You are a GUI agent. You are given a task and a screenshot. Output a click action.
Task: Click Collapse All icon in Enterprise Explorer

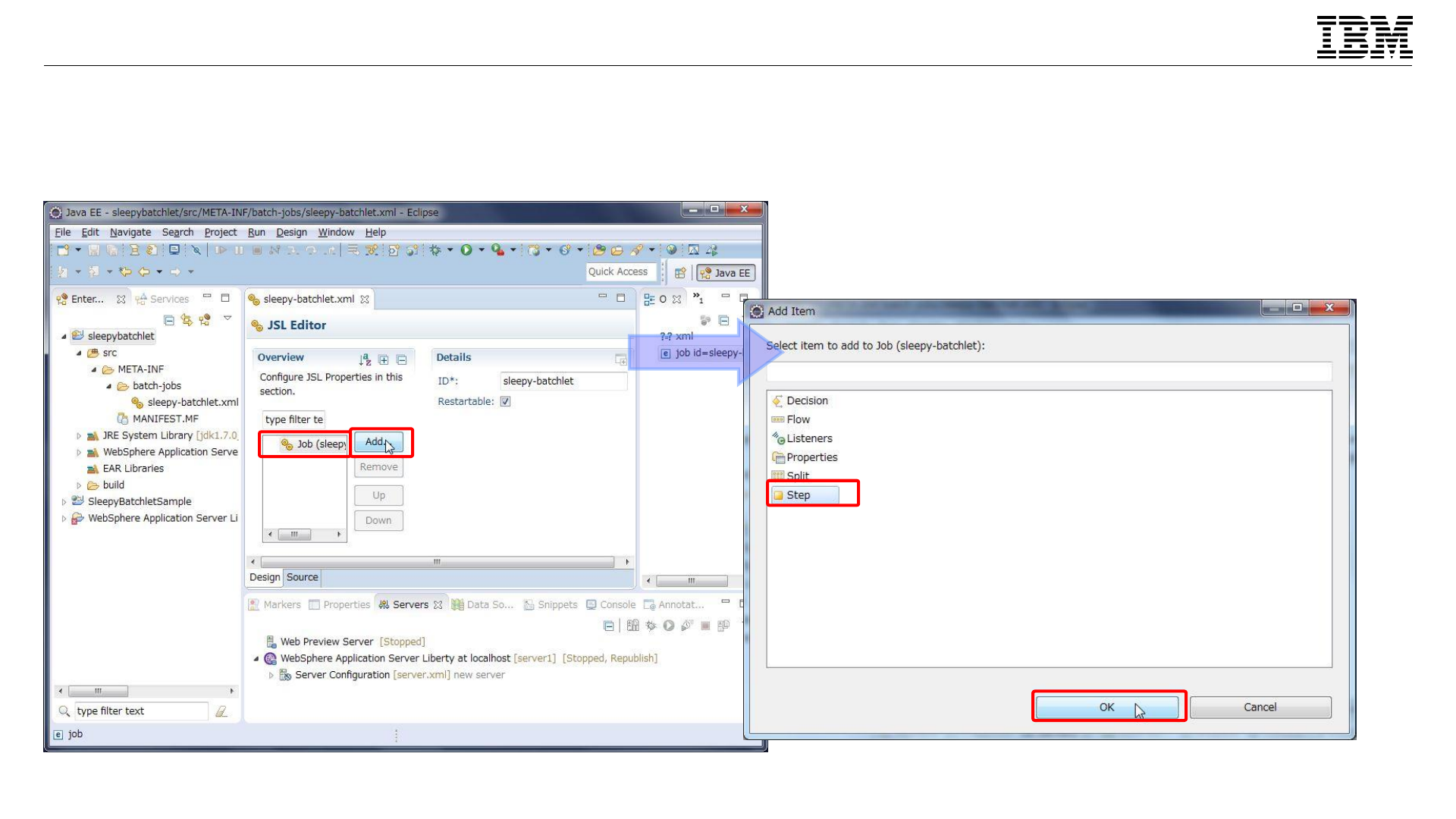169,320
